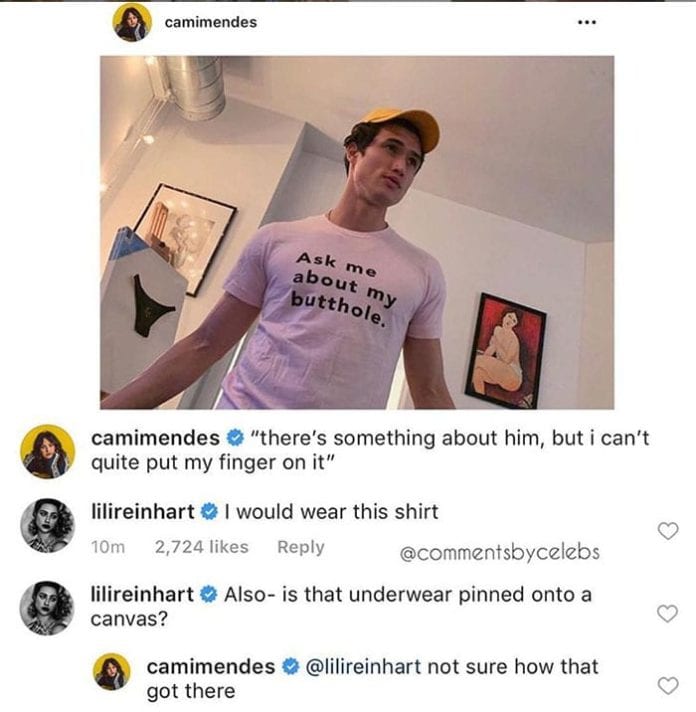
Task: Open the three-dot post options menu
Action: click(x=587, y=22)
